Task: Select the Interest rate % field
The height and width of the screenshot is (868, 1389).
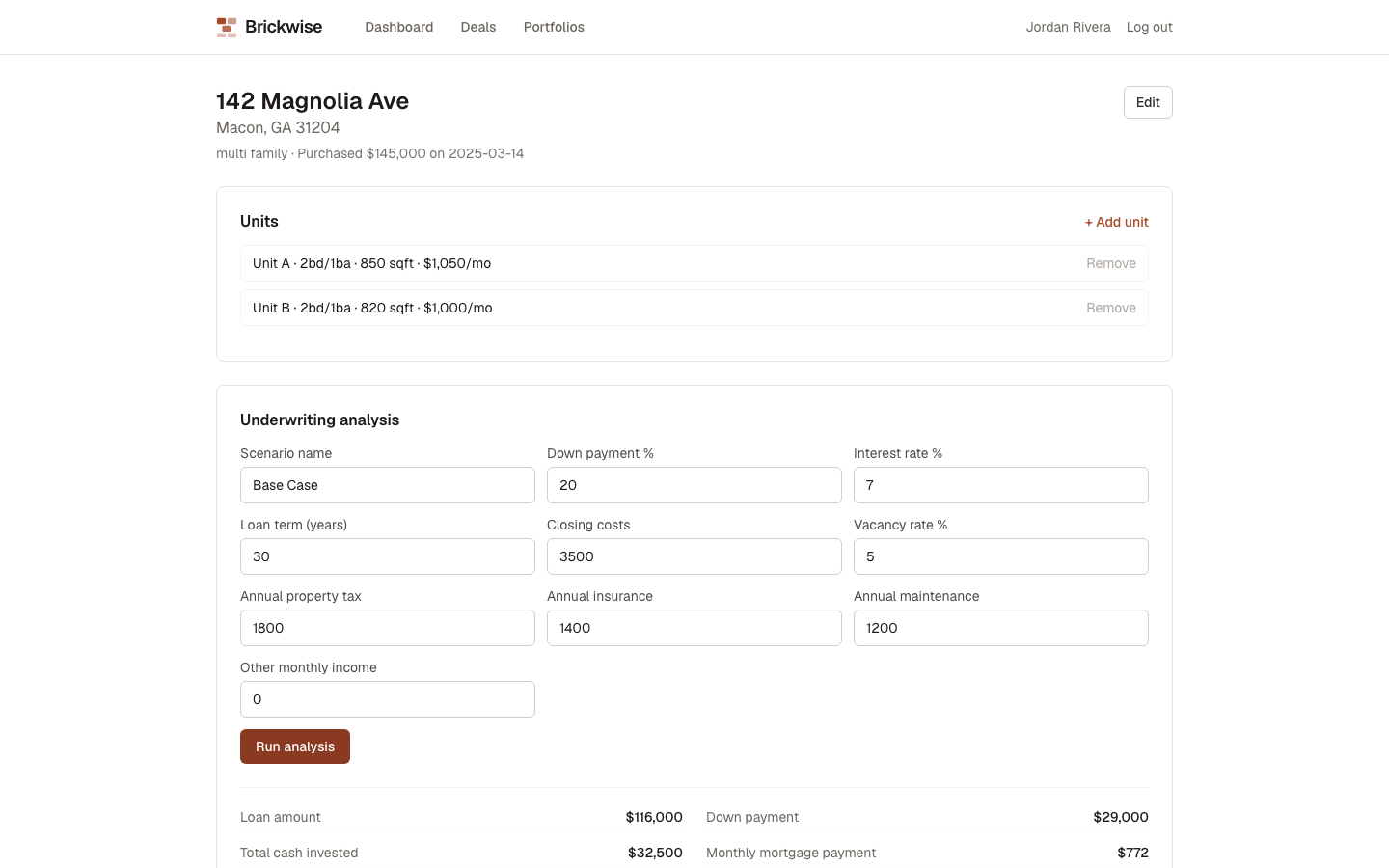Action: point(1001,485)
